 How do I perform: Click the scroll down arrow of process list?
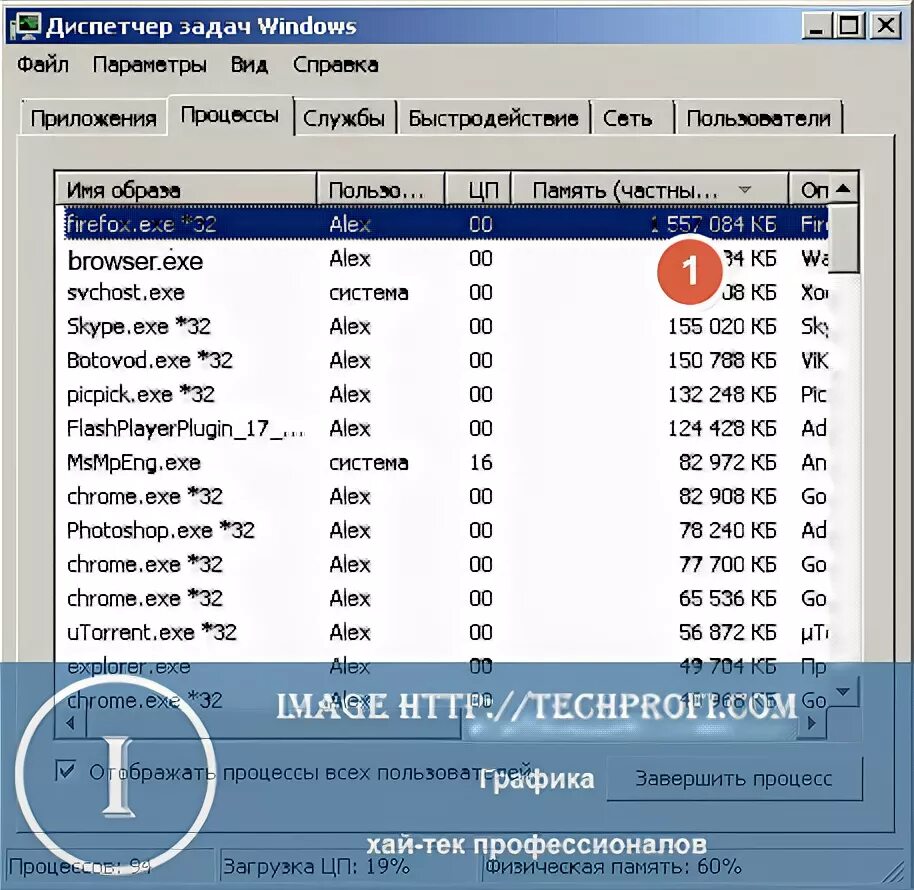843,692
